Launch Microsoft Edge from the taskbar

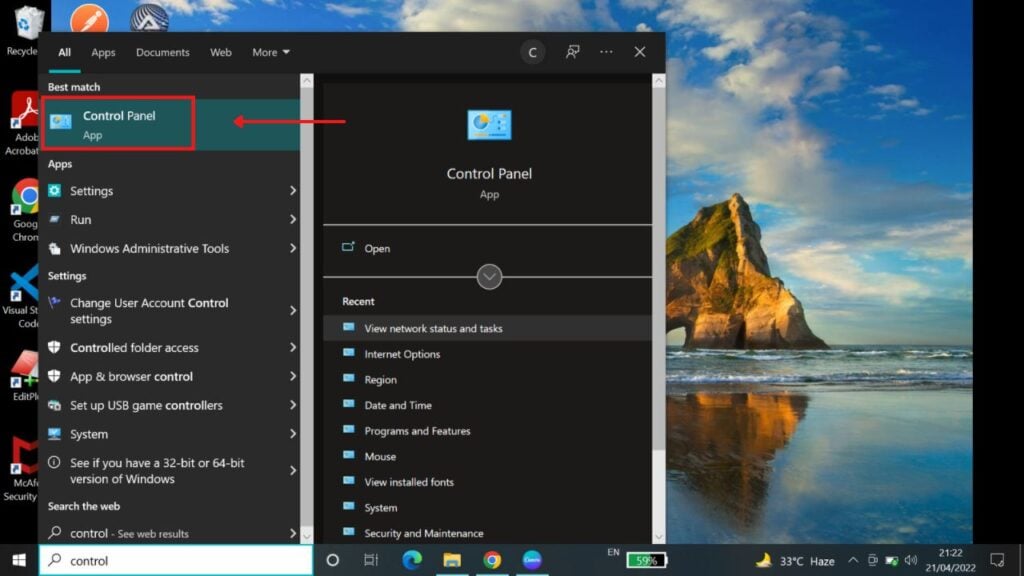(x=411, y=560)
